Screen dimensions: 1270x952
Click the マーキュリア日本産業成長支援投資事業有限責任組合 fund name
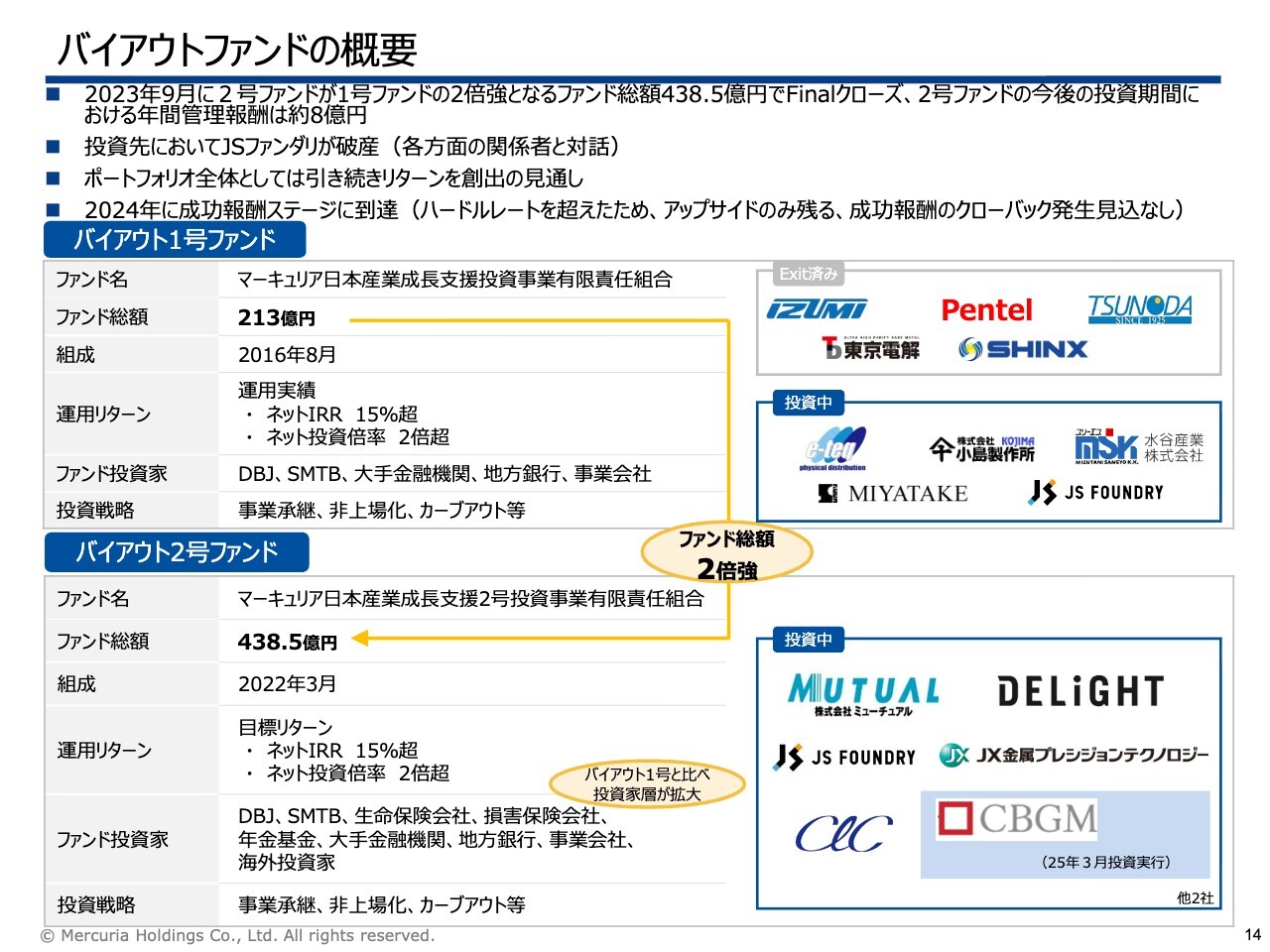coord(454,279)
